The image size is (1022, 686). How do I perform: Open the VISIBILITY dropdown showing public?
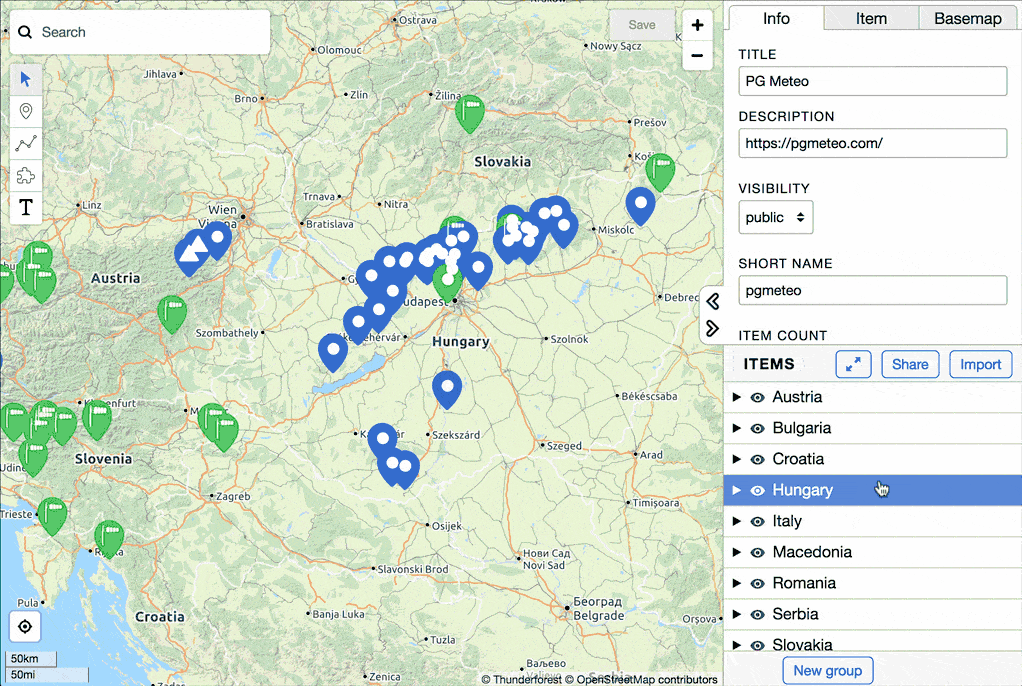775,217
